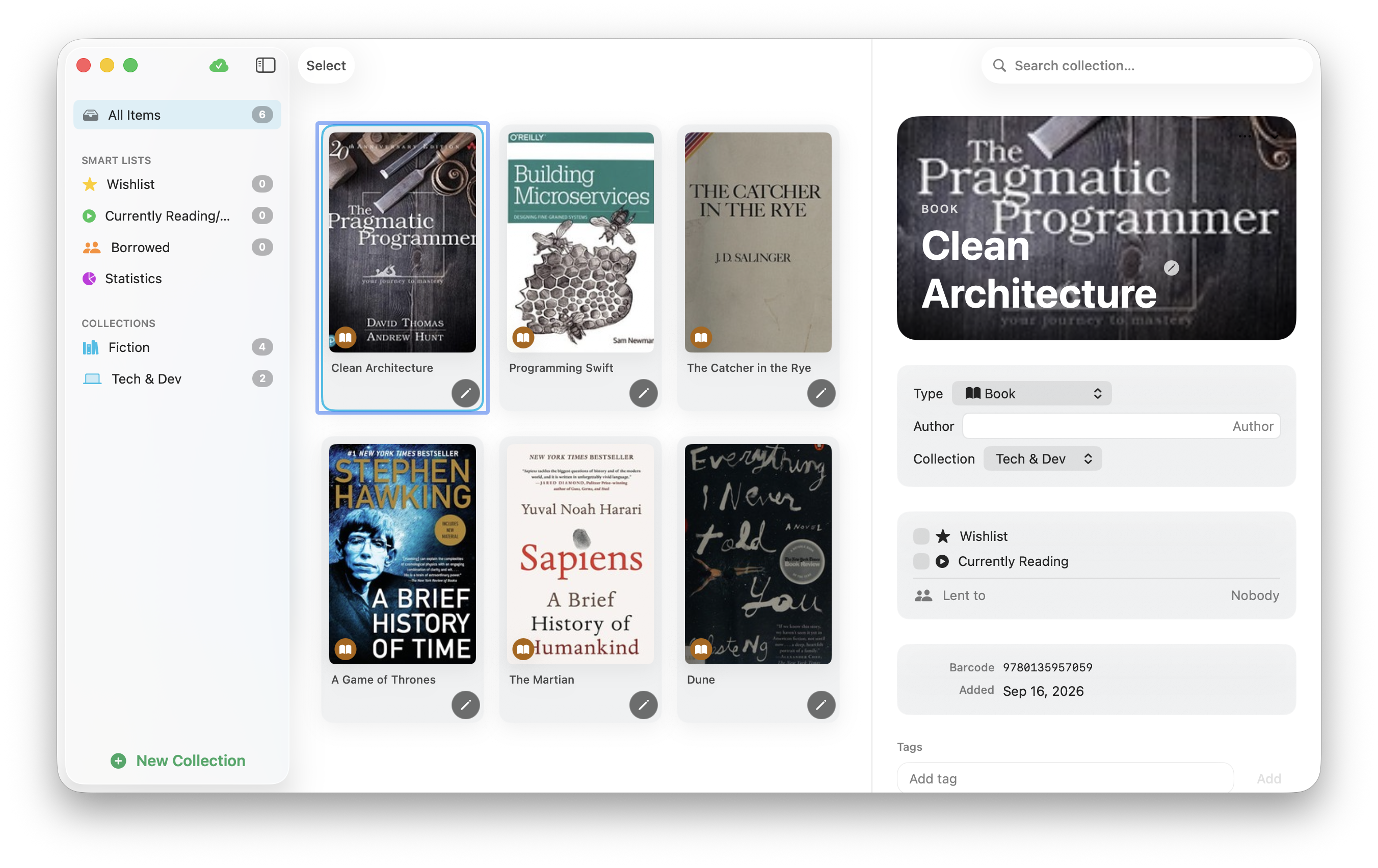This screenshot has width=1378, height=868.
Task: Click the edit pencil on Dune card
Action: click(x=820, y=704)
